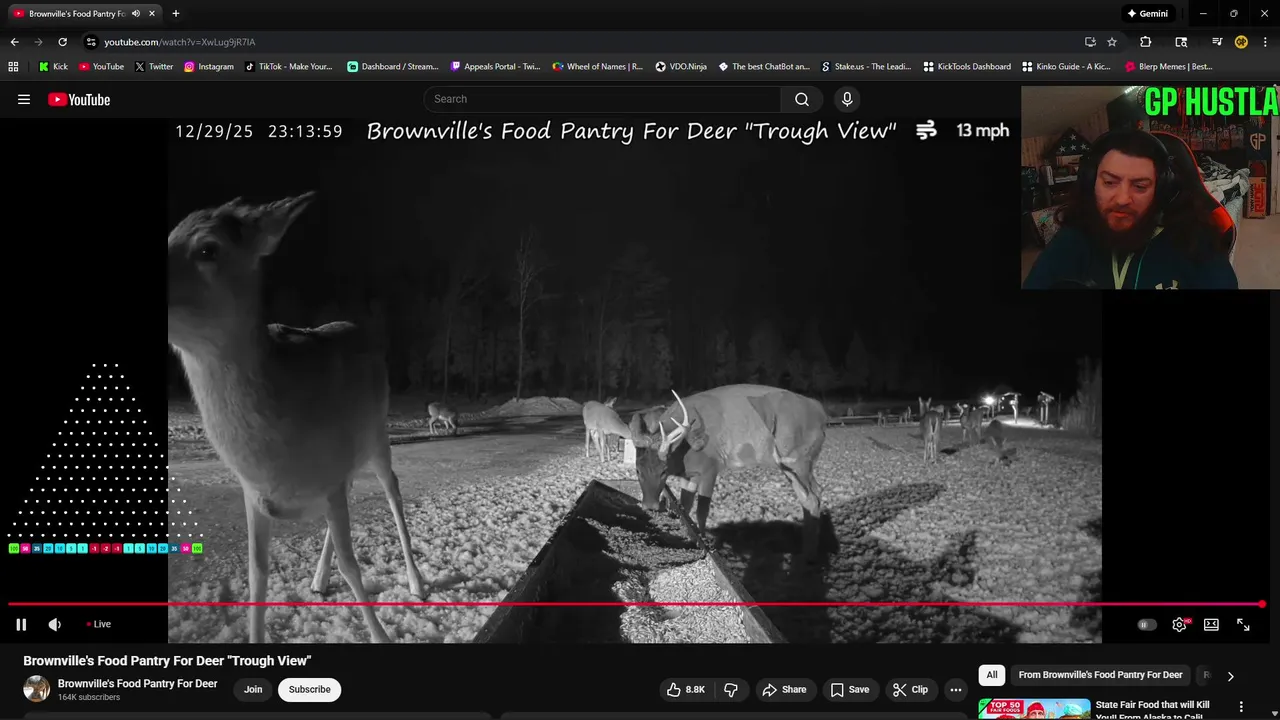Click the video title below the player

(167, 661)
